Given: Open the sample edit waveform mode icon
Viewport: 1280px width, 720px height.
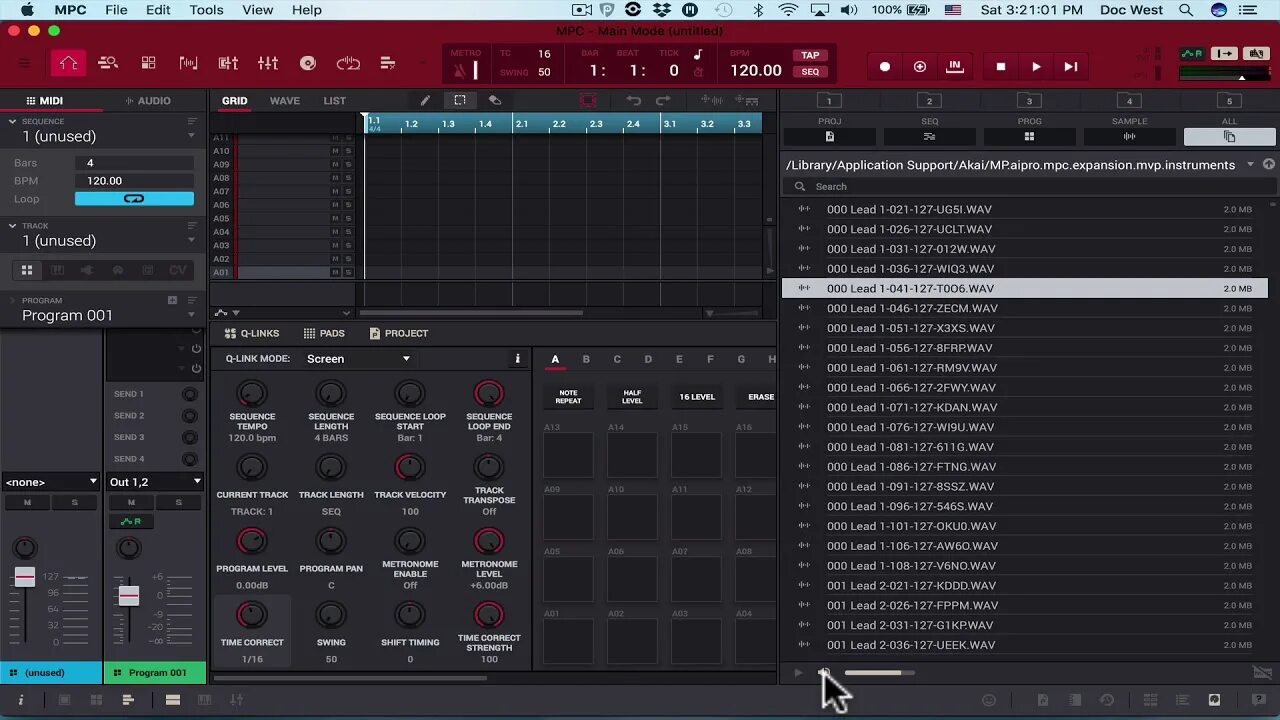Looking at the screenshot, I should (188, 63).
